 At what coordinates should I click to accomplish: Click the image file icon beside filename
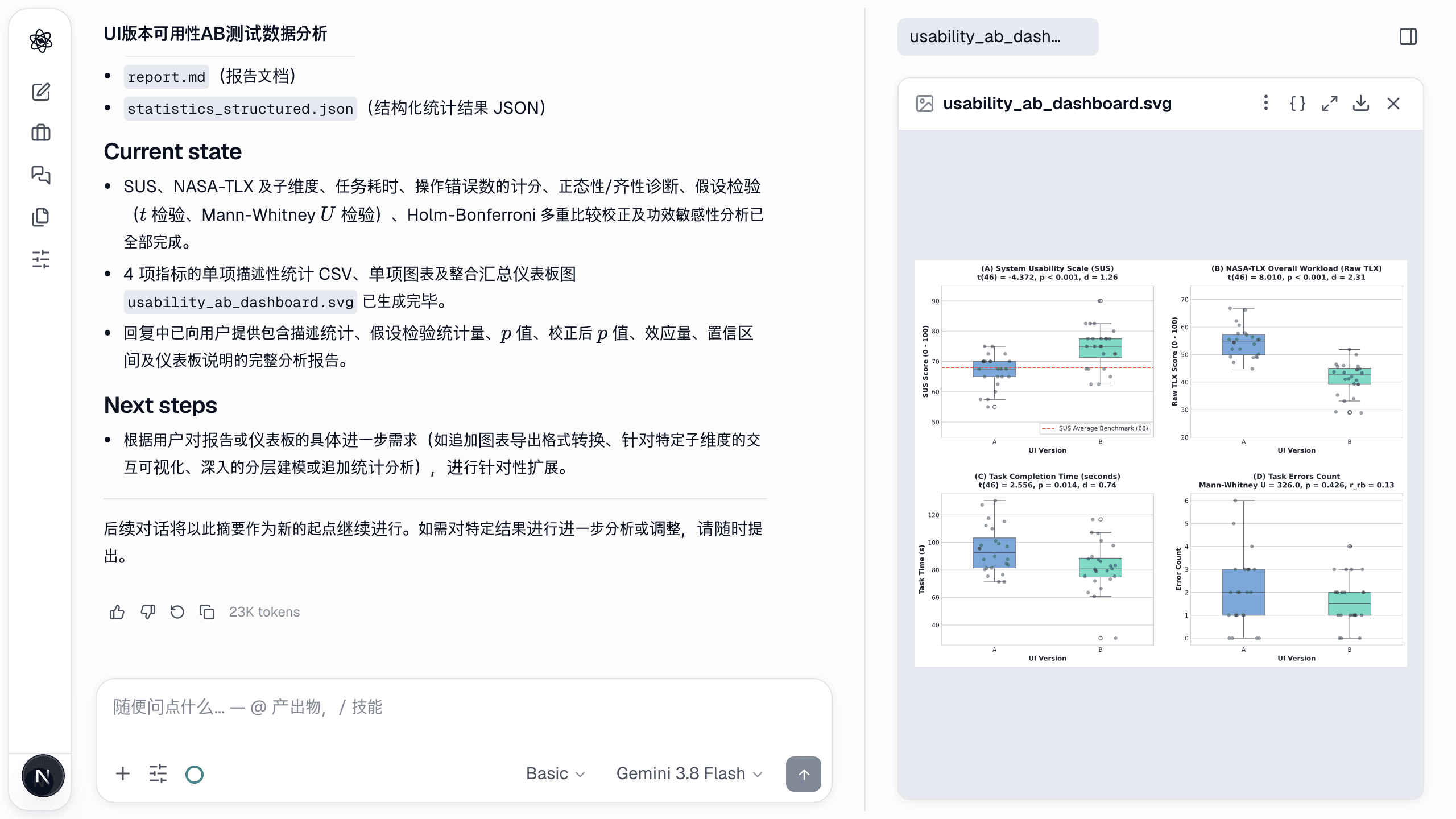click(x=925, y=104)
